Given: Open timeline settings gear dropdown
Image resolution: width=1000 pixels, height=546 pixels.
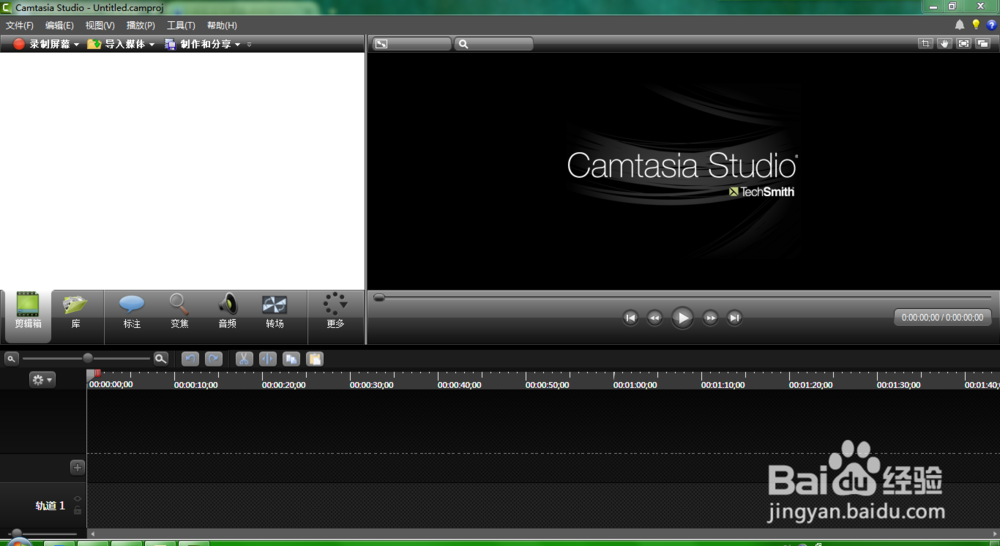Looking at the screenshot, I should pyautogui.click(x=42, y=380).
